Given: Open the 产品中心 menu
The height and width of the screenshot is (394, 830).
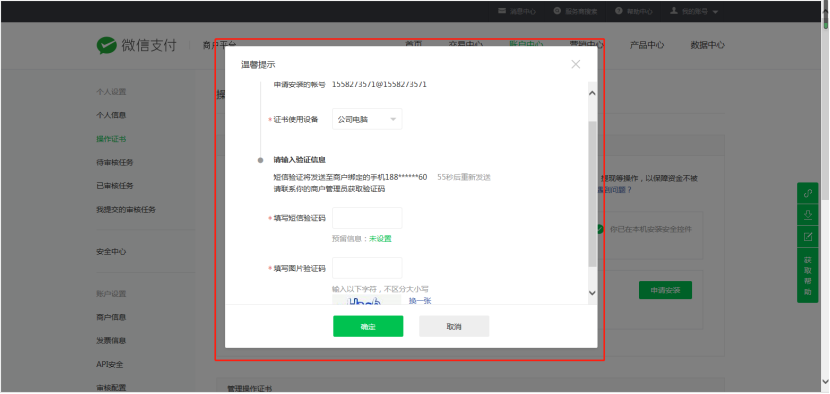Looking at the screenshot, I should tap(647, 45).
